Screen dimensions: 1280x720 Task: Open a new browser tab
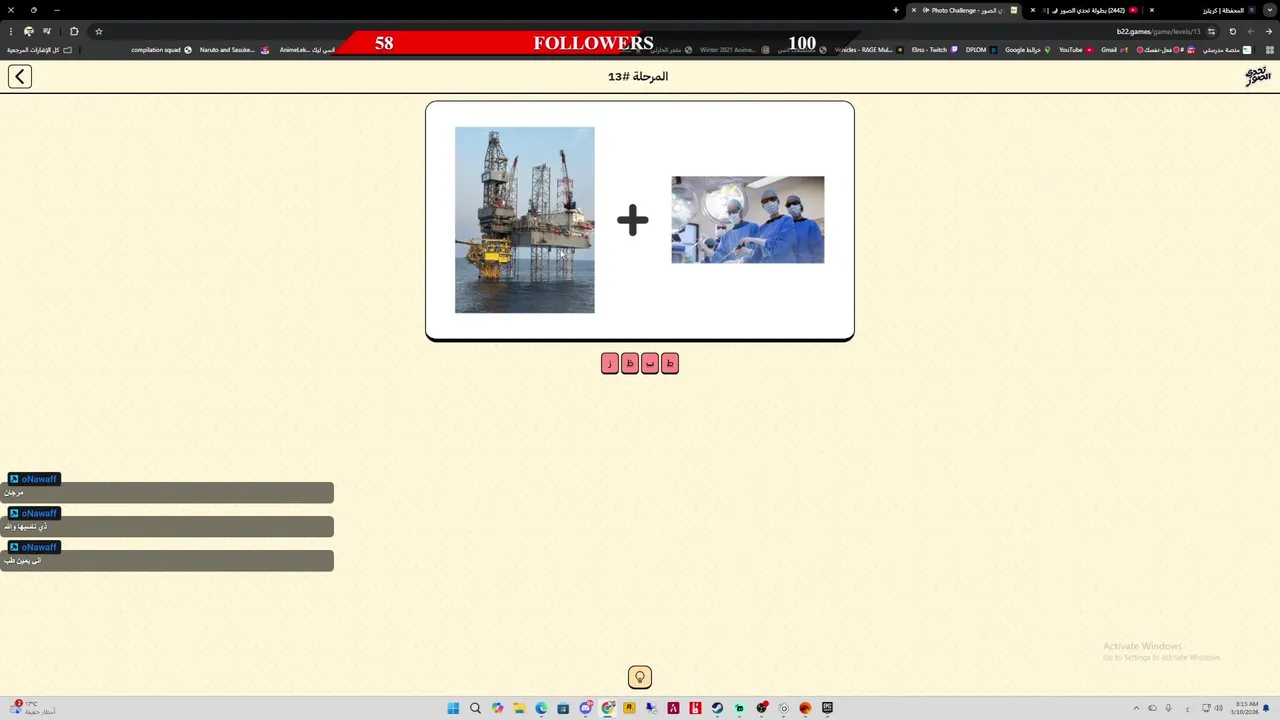point(896,10)
